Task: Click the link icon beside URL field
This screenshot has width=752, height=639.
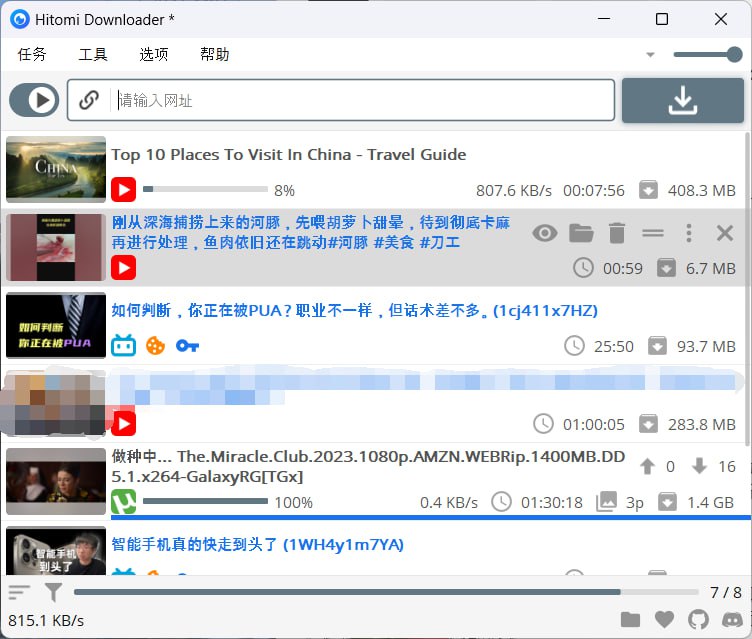Action: pos(89,100)
